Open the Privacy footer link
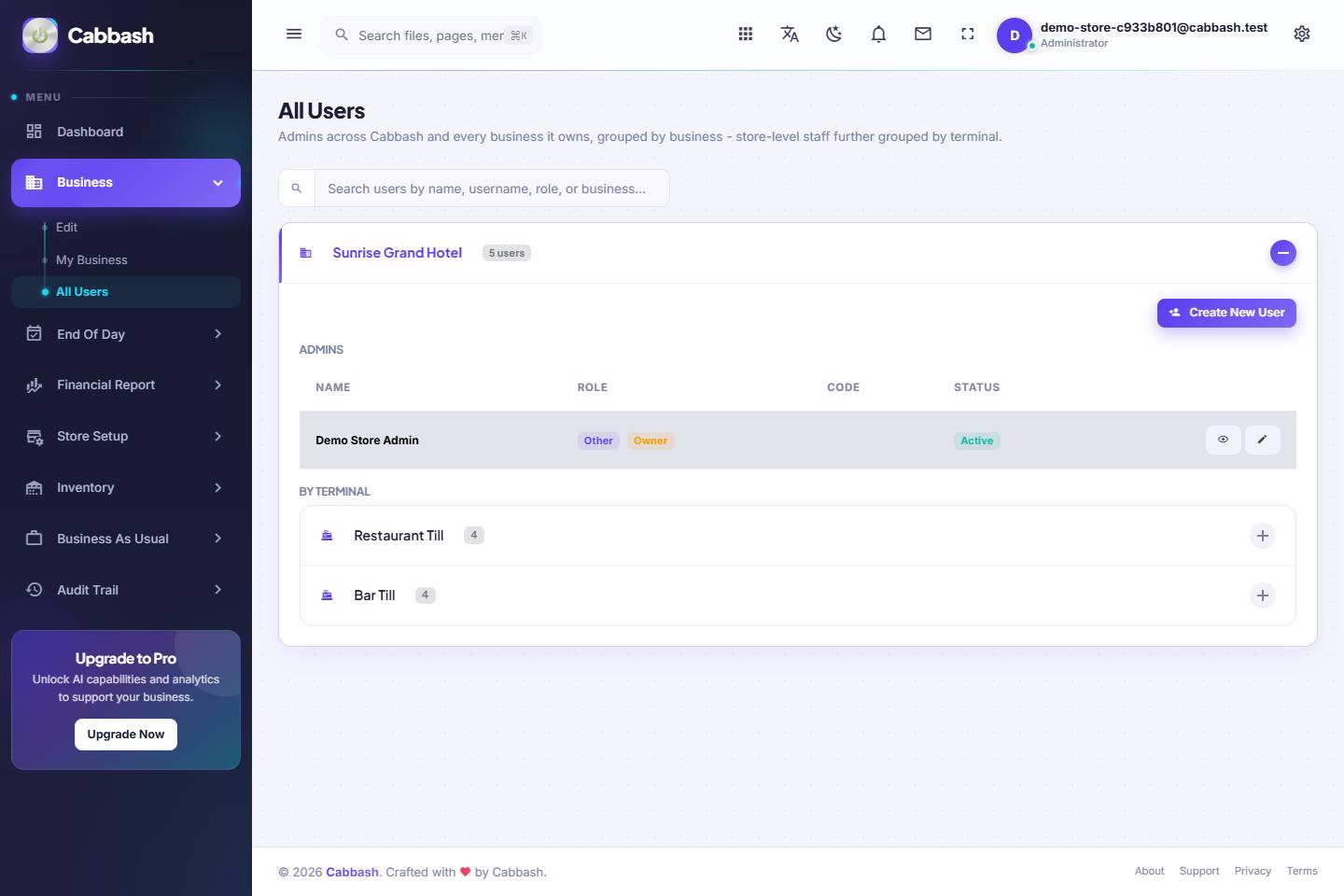Screen dimensions: 1344x896 click(x=1253, y=871)
